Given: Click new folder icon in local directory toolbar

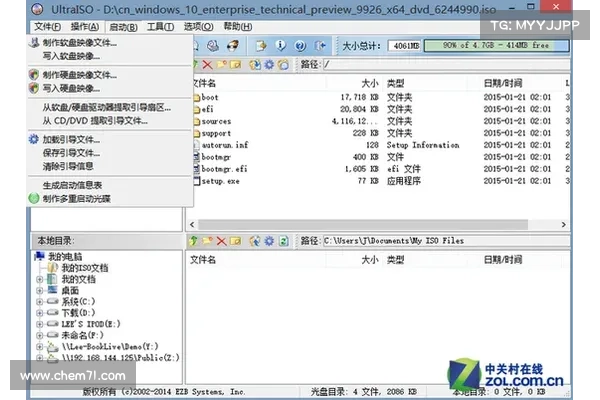Looking at the screenshot, I should (207, 241).
